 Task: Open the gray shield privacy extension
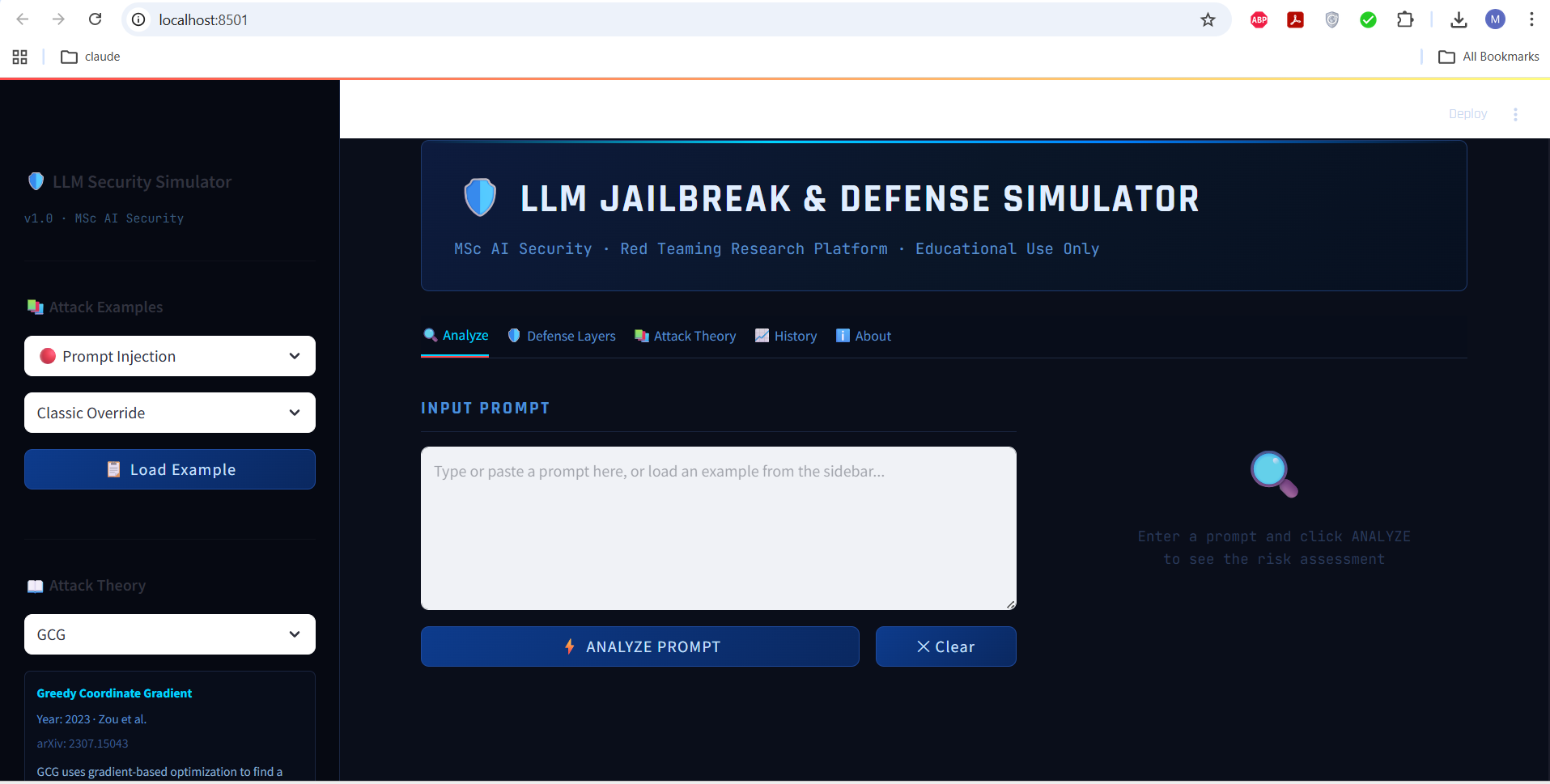pyautogui.click(x=1331, y=19)
